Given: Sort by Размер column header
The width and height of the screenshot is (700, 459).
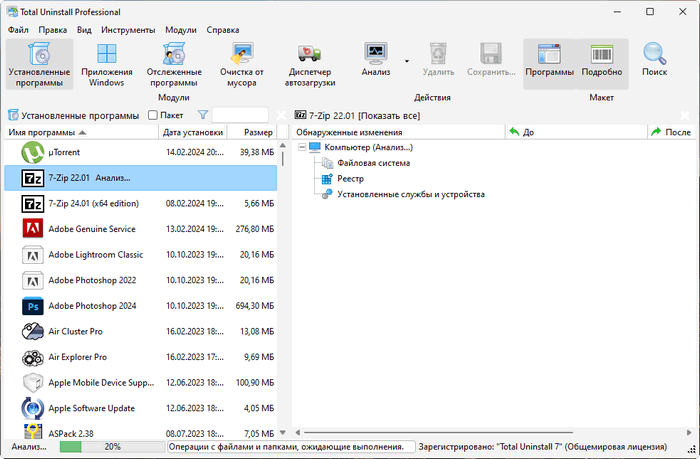Looking at the screenshot, I should tap(252, 132).
